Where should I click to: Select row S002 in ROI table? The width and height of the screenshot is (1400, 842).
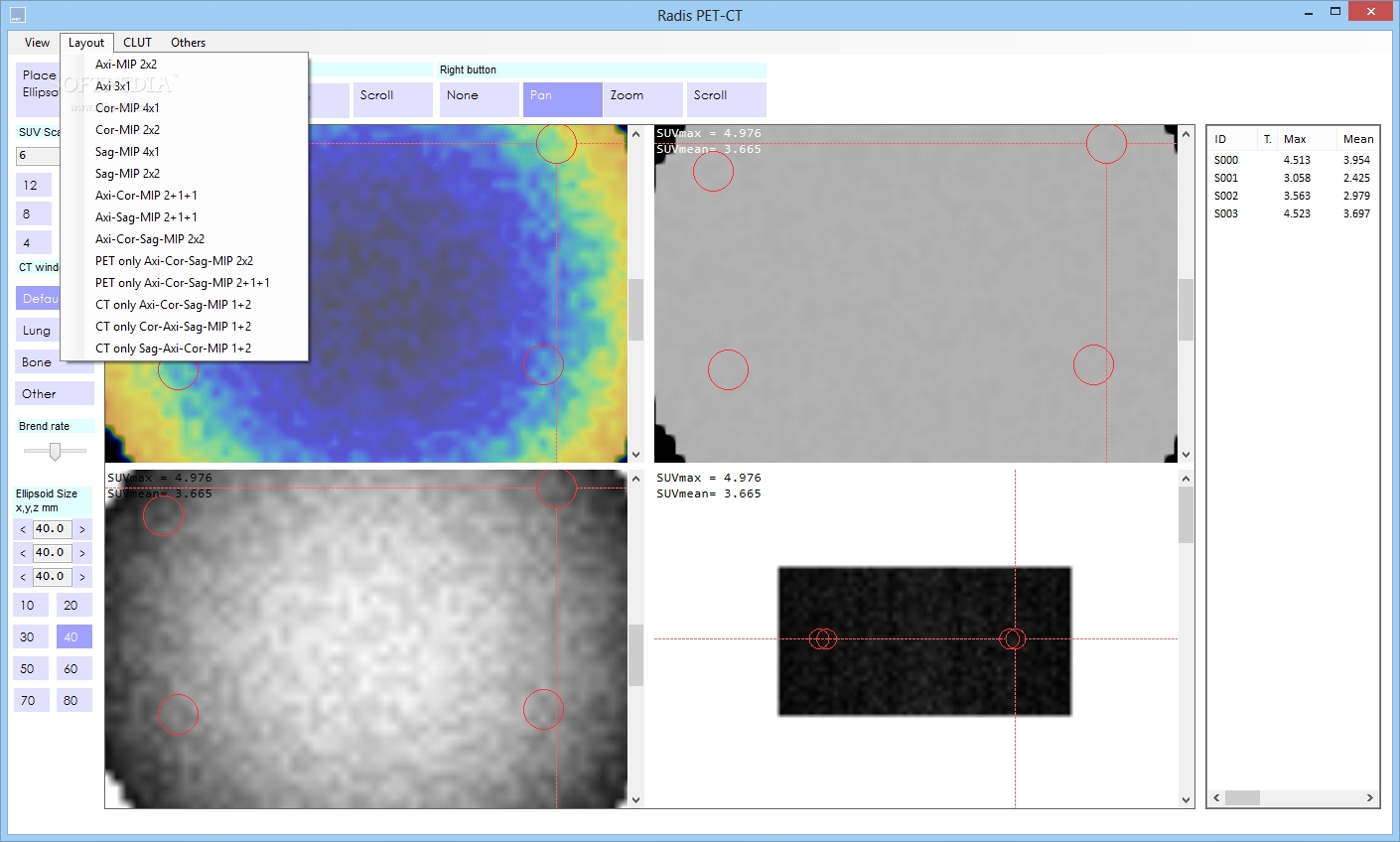[1293, 196]
